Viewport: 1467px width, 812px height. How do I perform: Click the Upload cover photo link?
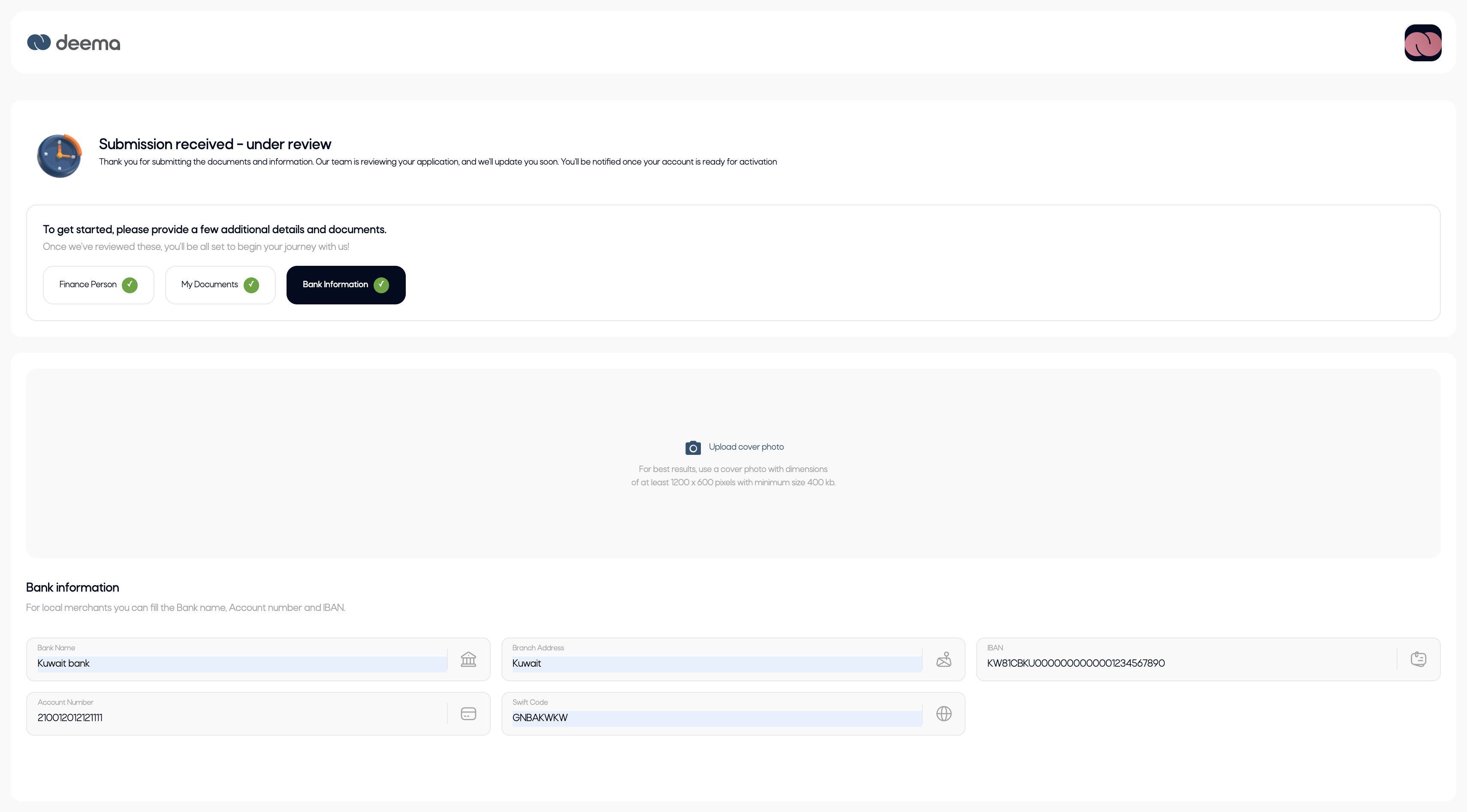click(746, 447)
